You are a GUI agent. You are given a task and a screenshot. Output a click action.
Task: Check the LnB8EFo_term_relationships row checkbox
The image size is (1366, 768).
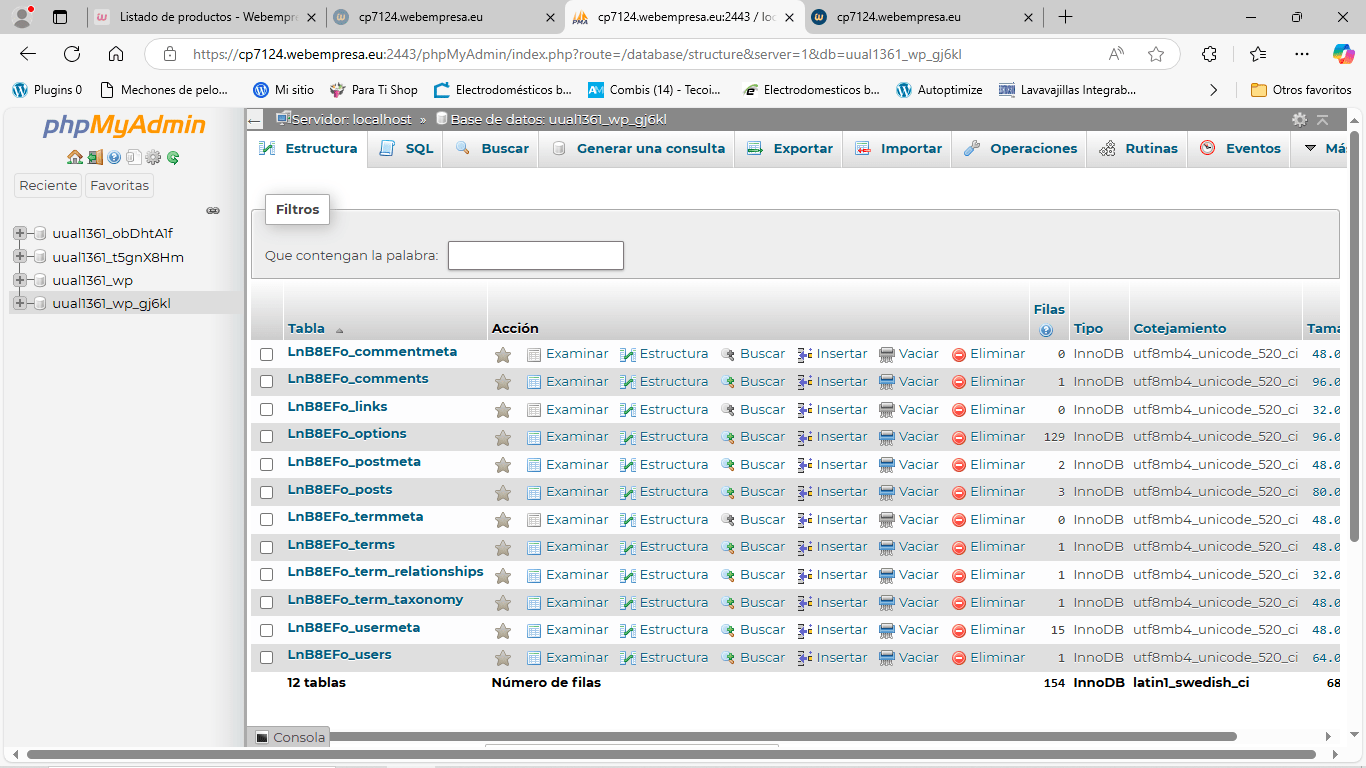point(266,575)
